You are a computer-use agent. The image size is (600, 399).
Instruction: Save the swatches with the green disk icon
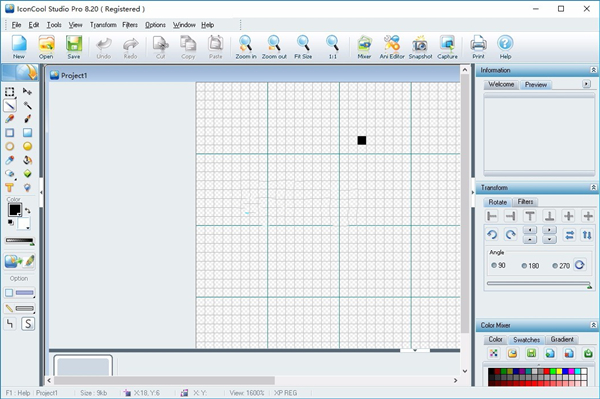tap(531, 353)
